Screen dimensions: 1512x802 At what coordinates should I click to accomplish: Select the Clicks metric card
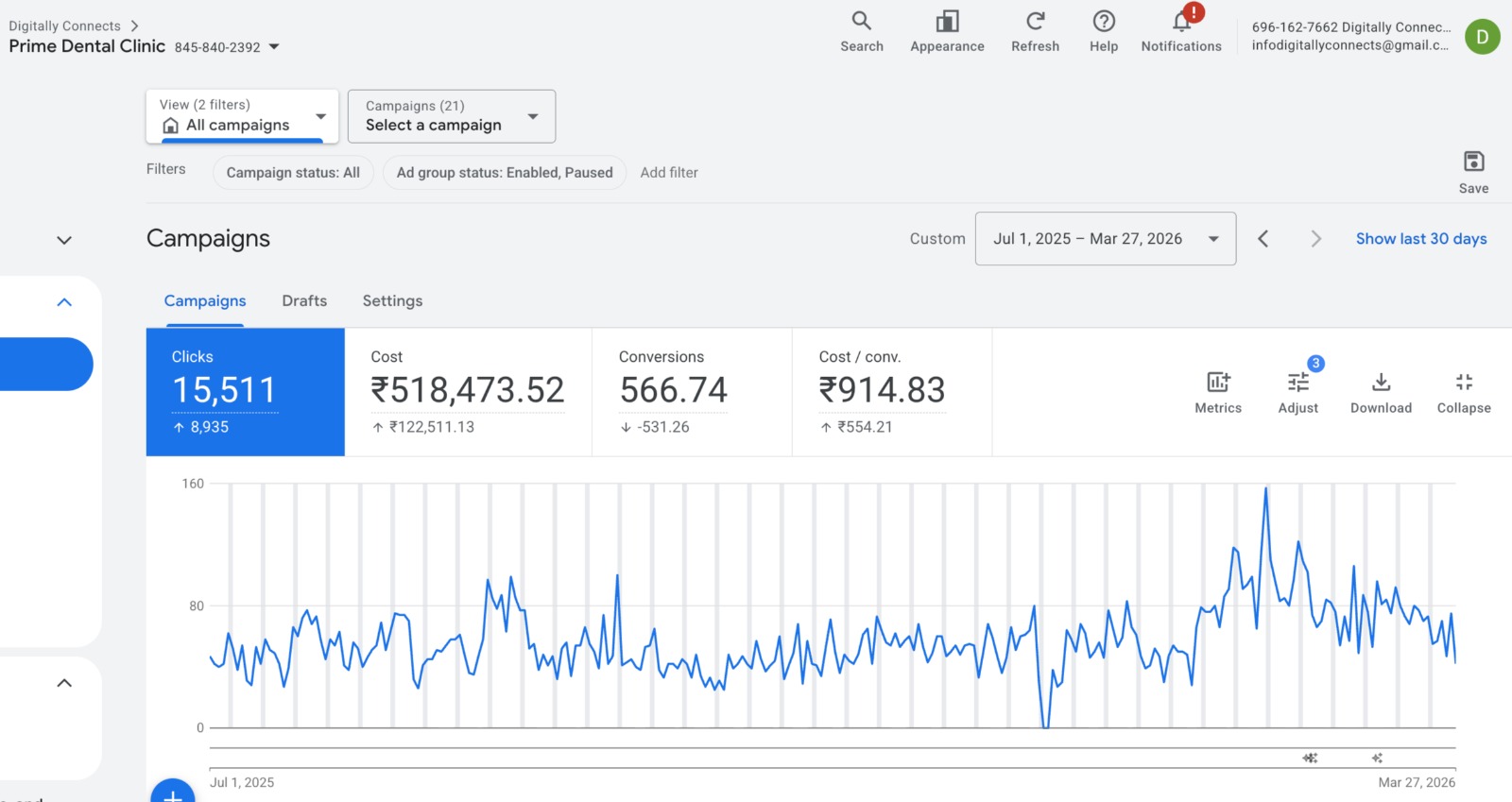point(246,392)
